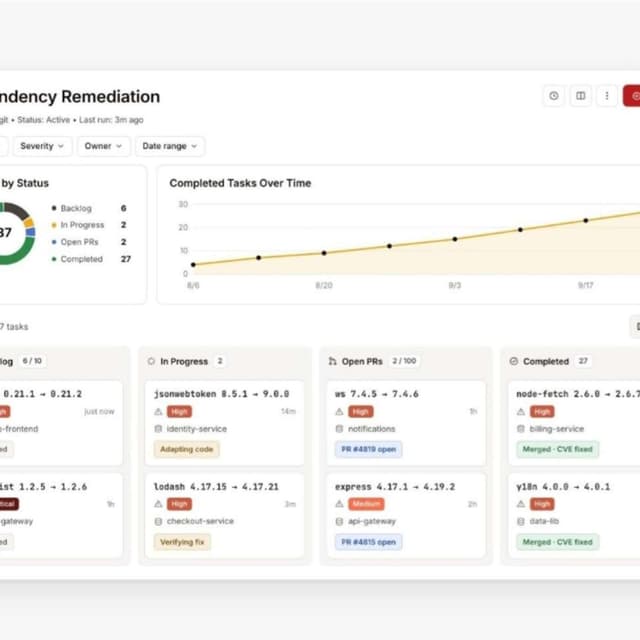
Task: Click repo icon beside billing-service
Action: click(521, 429)
